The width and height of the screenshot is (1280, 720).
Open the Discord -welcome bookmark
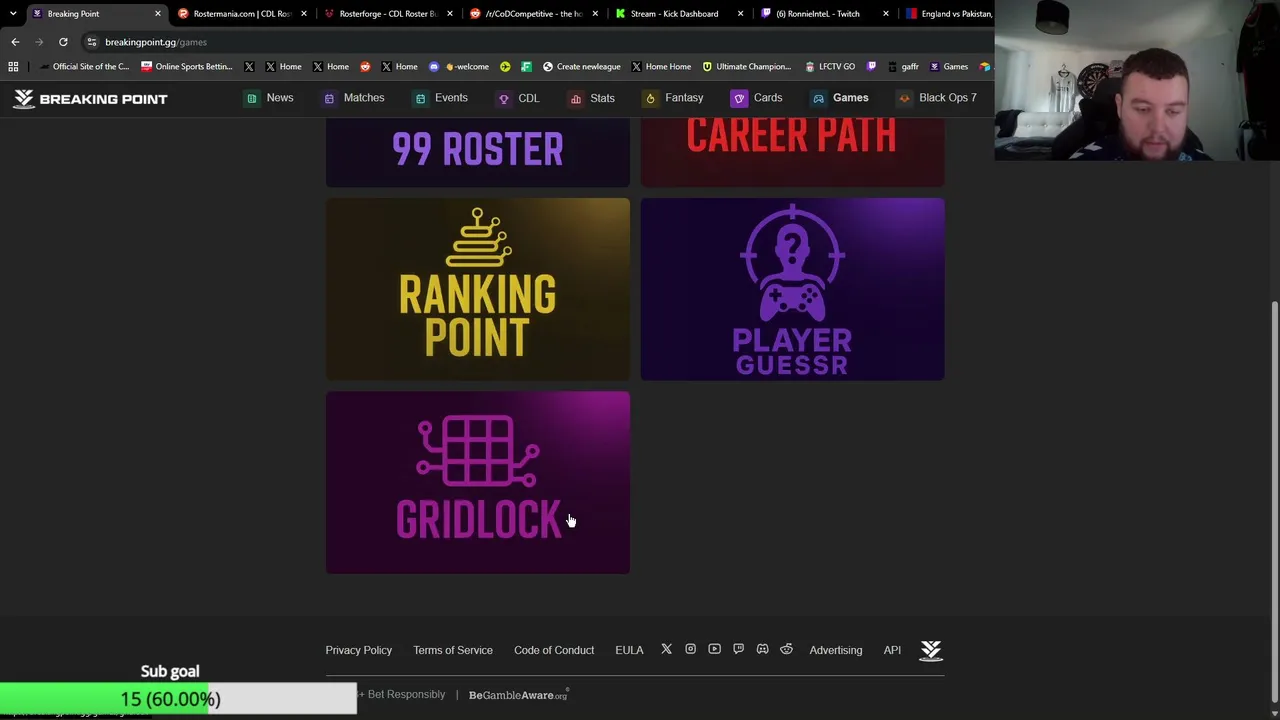click(459, 67)
